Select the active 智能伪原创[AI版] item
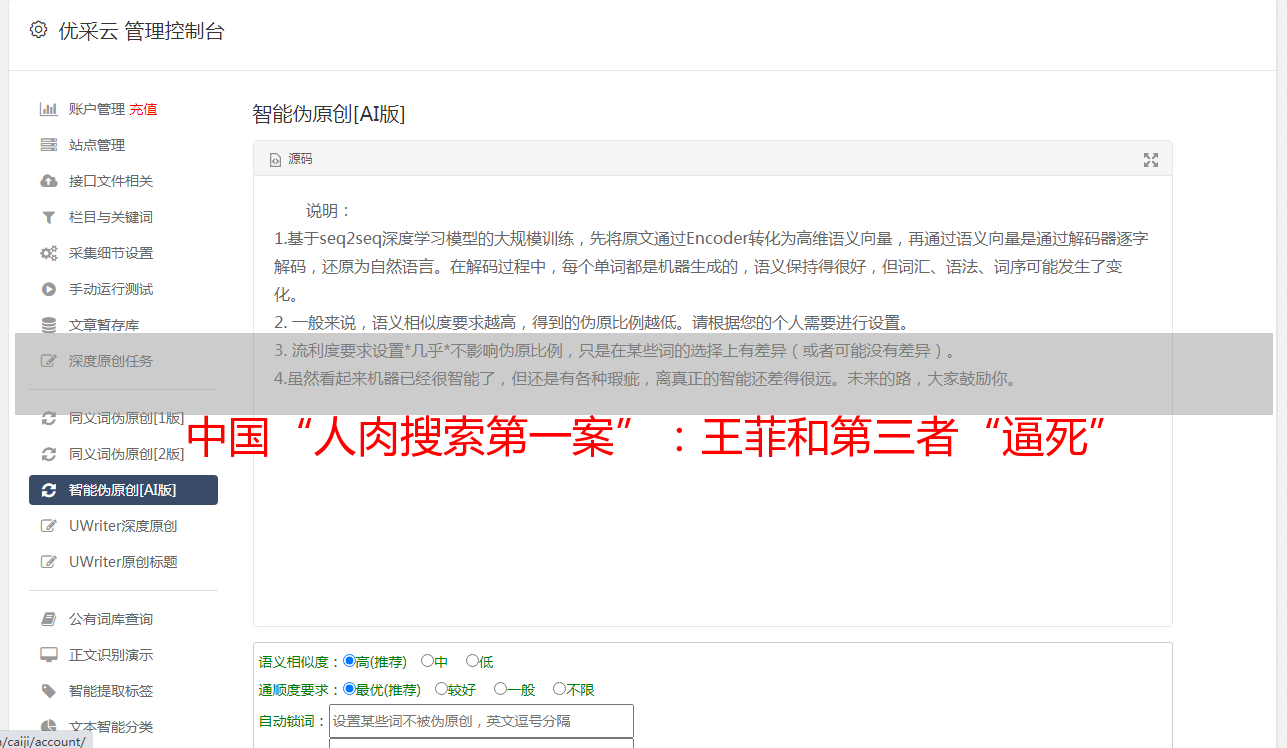Image resolution: width=1287 pixels, height=748 pixels. pyautogui.click(x=123, y=490)
